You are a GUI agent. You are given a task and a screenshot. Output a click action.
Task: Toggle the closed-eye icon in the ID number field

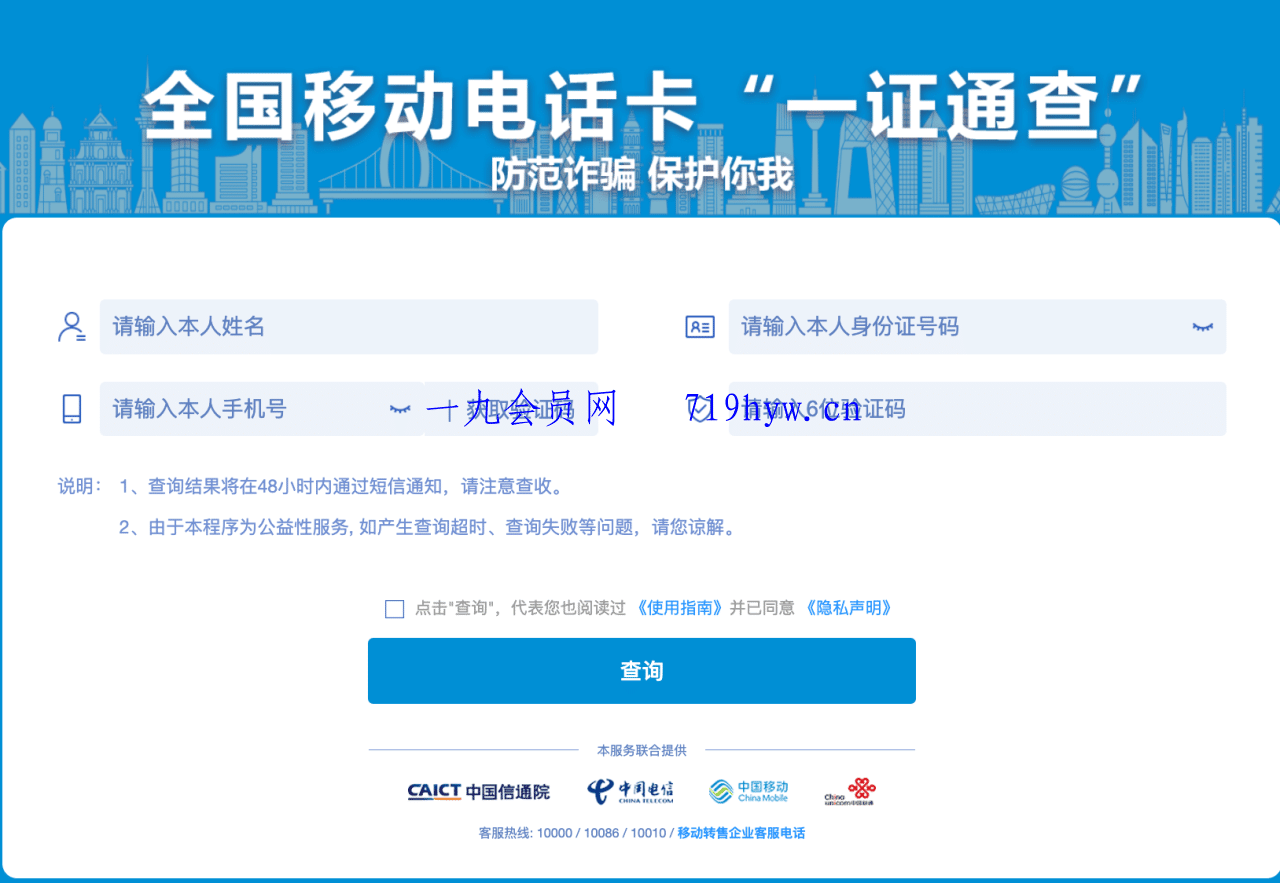[1205, 327]
